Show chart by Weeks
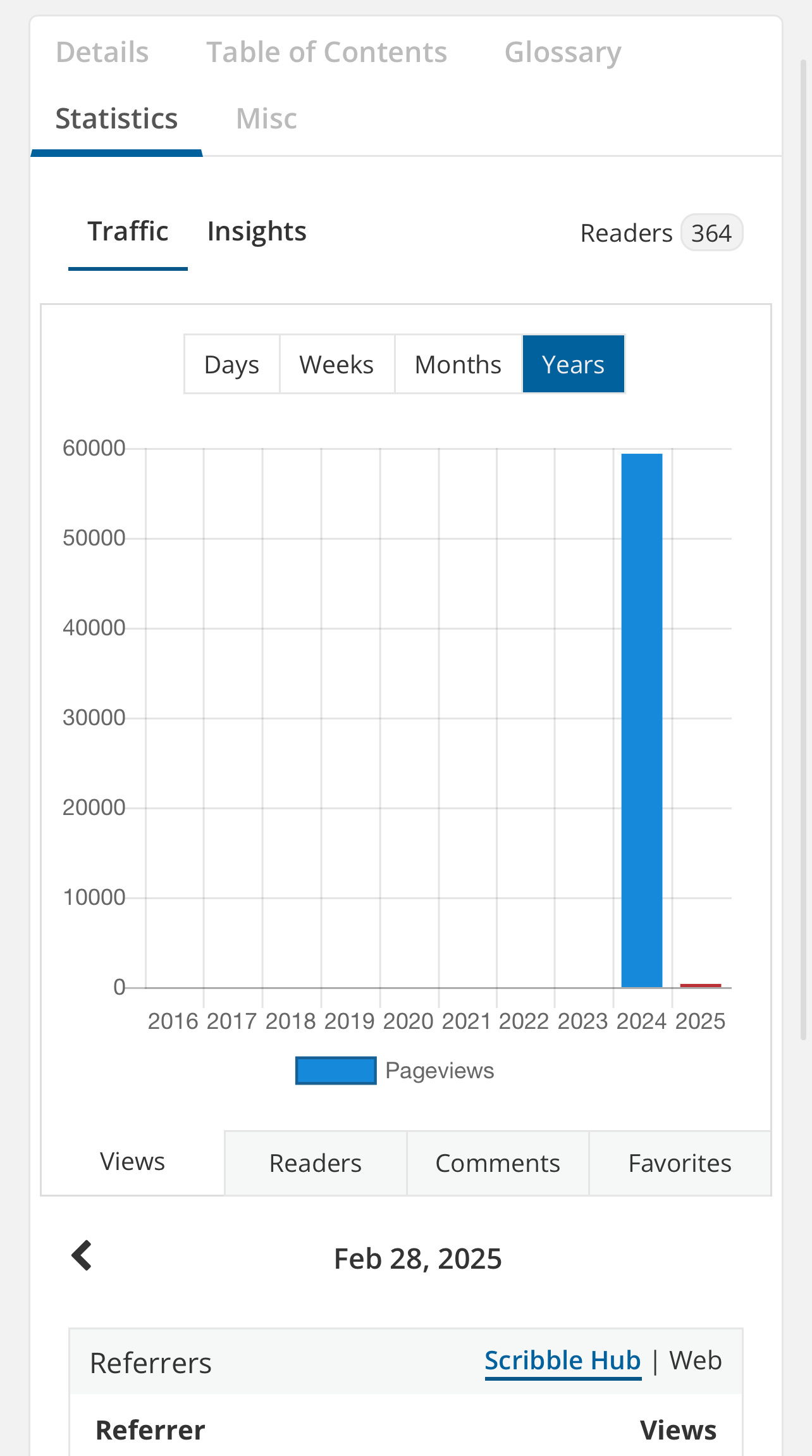The image size is (812, 1456). pos(336,364)
